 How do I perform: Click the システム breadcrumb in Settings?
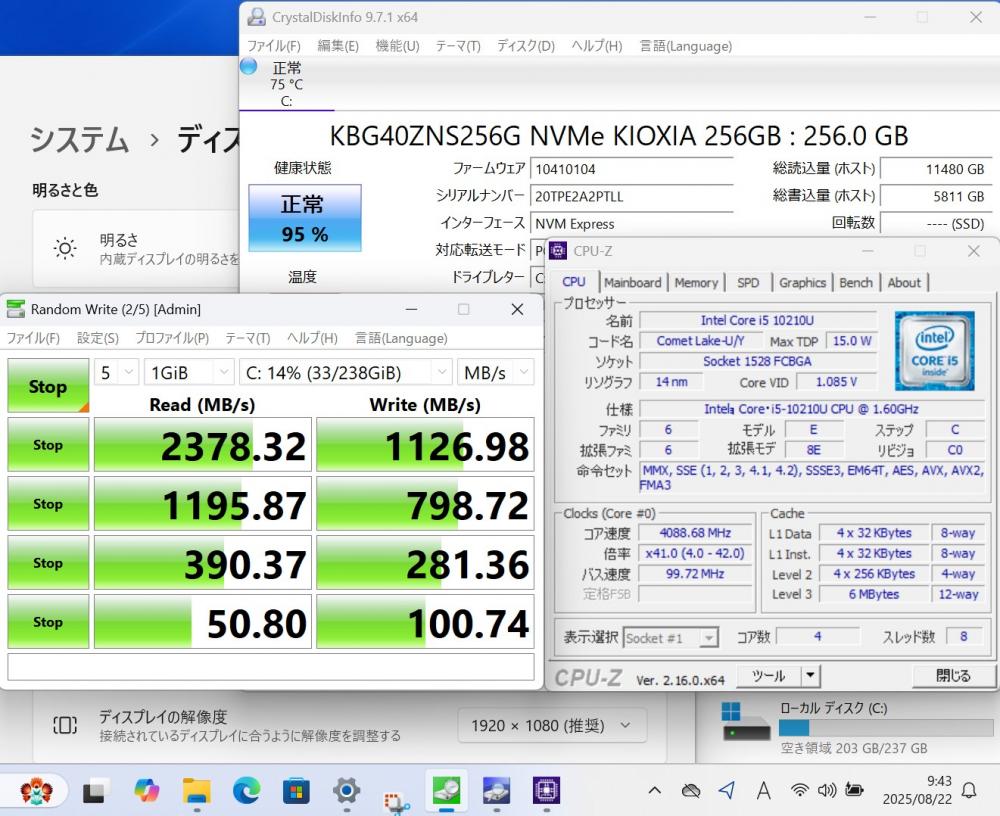80,140
